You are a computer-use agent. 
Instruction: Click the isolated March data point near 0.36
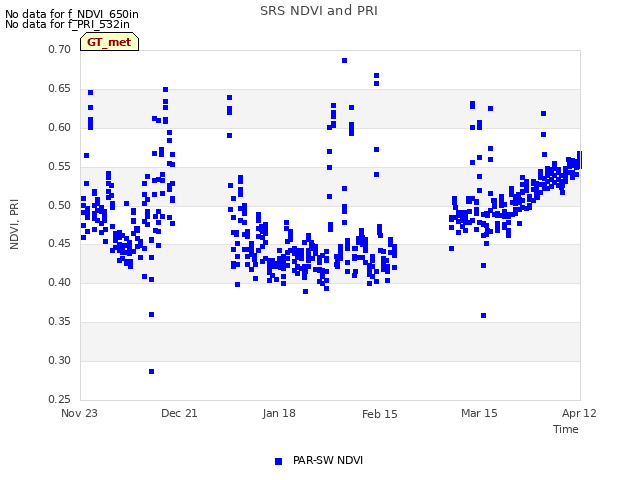484,316
